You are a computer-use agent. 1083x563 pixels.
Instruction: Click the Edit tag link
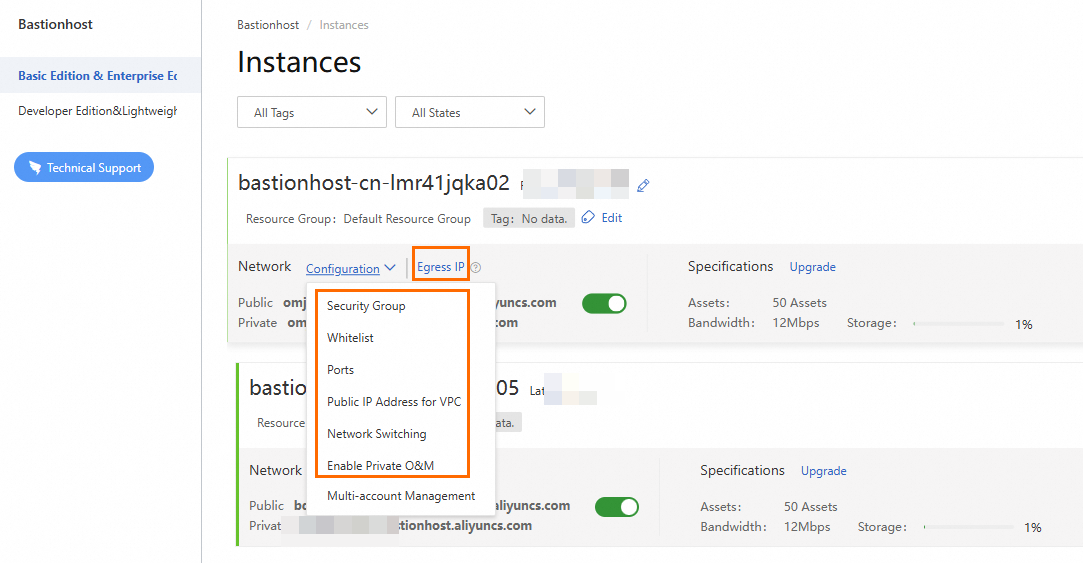click(x=611, y=218)
